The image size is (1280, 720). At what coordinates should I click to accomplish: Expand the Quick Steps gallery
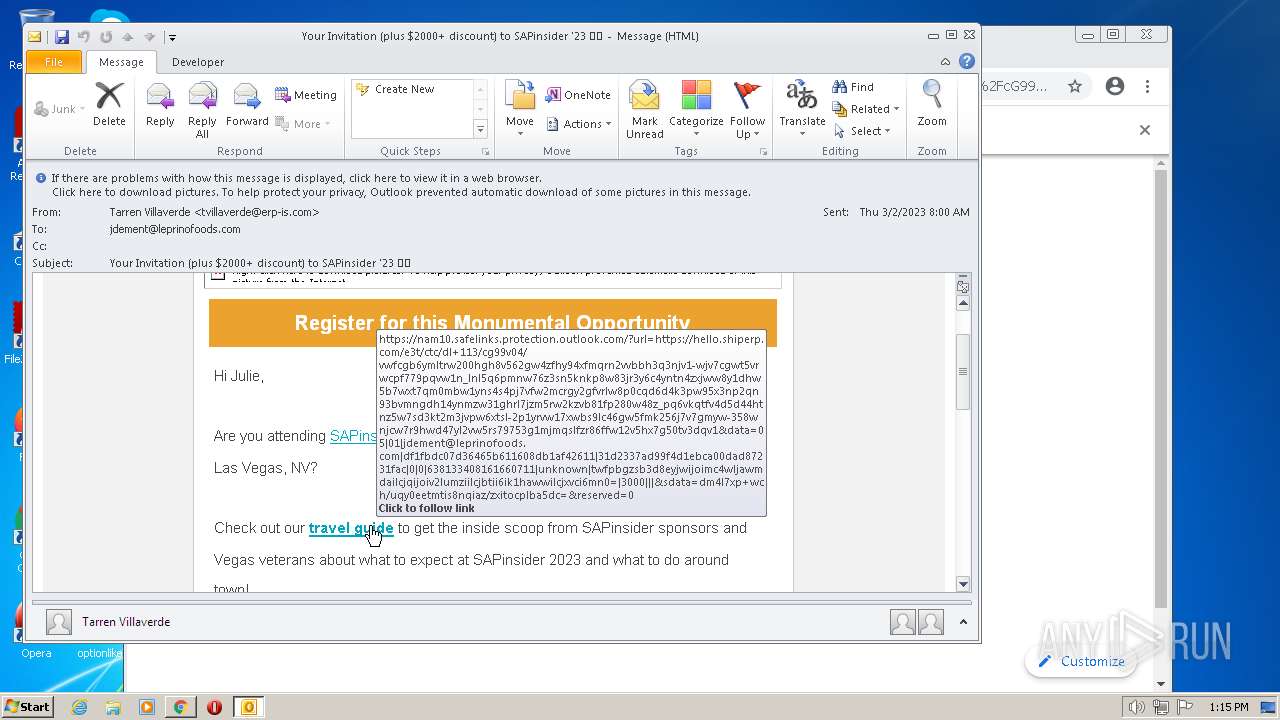(480, 129)
